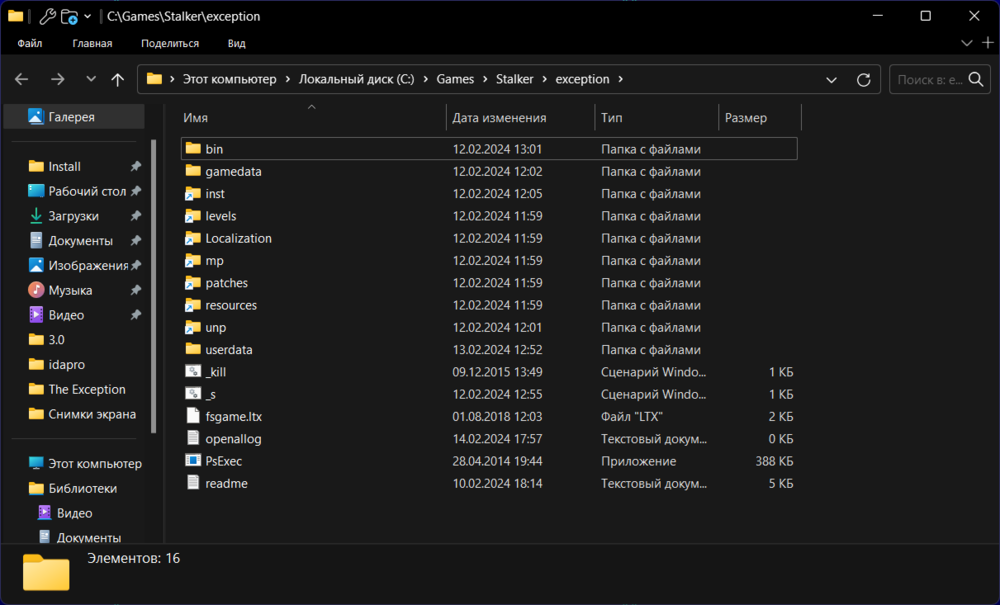Select the fsgame.ltx file

coord(233,416)
